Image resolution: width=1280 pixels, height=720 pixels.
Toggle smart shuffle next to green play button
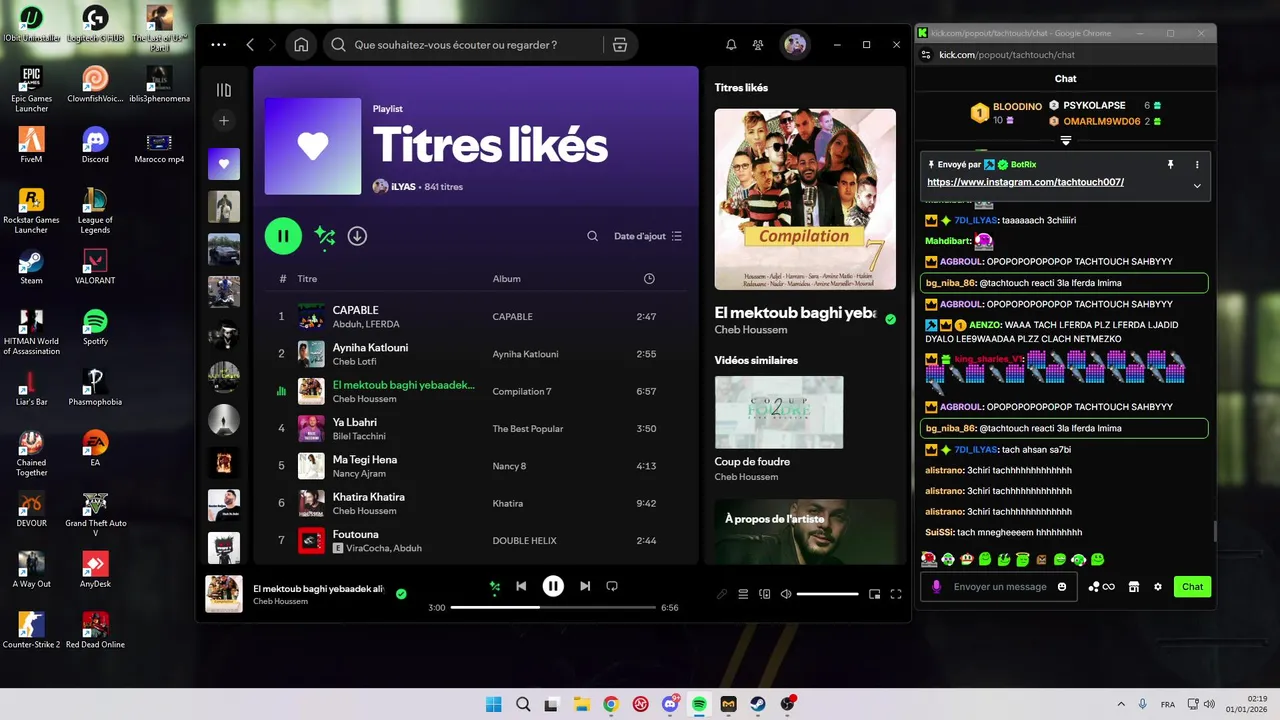324,236
